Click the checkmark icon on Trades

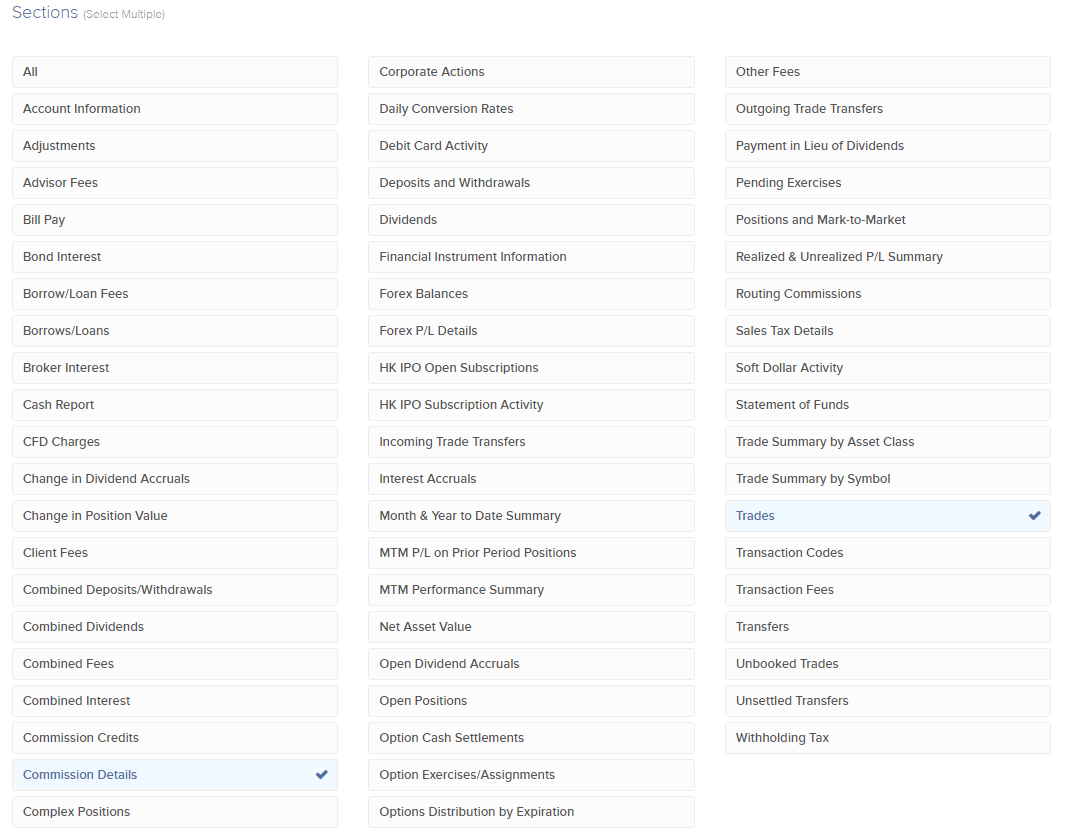pos(1034,516)
